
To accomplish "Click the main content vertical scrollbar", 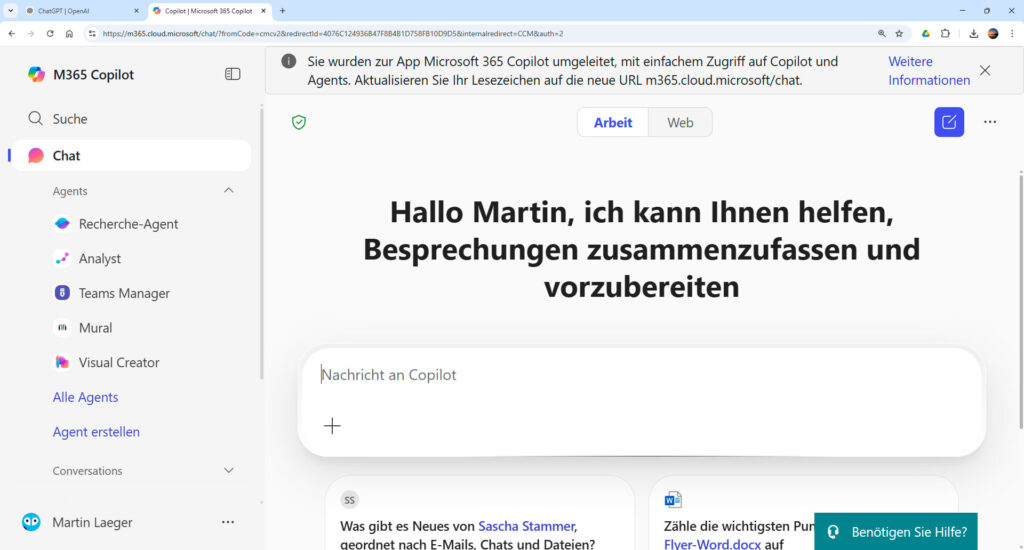I will click(x=1021, y=300).
